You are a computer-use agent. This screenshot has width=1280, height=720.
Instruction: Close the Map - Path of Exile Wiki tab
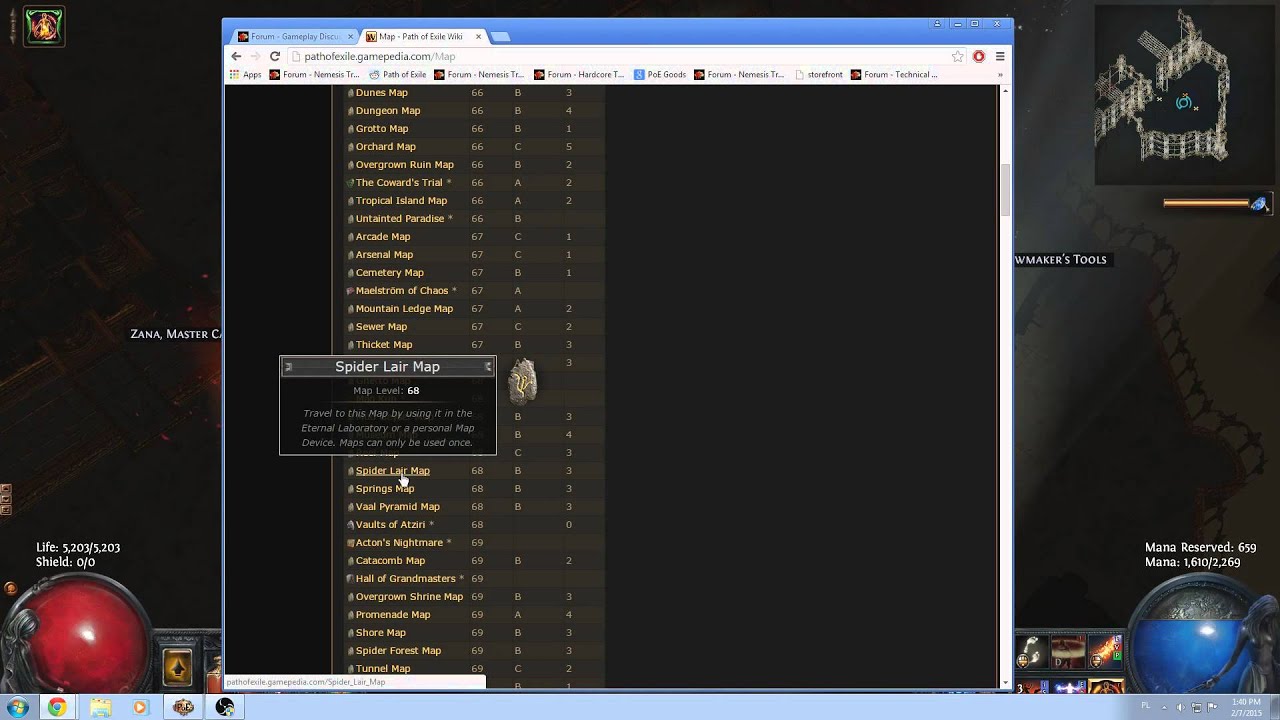coord(478,36)
